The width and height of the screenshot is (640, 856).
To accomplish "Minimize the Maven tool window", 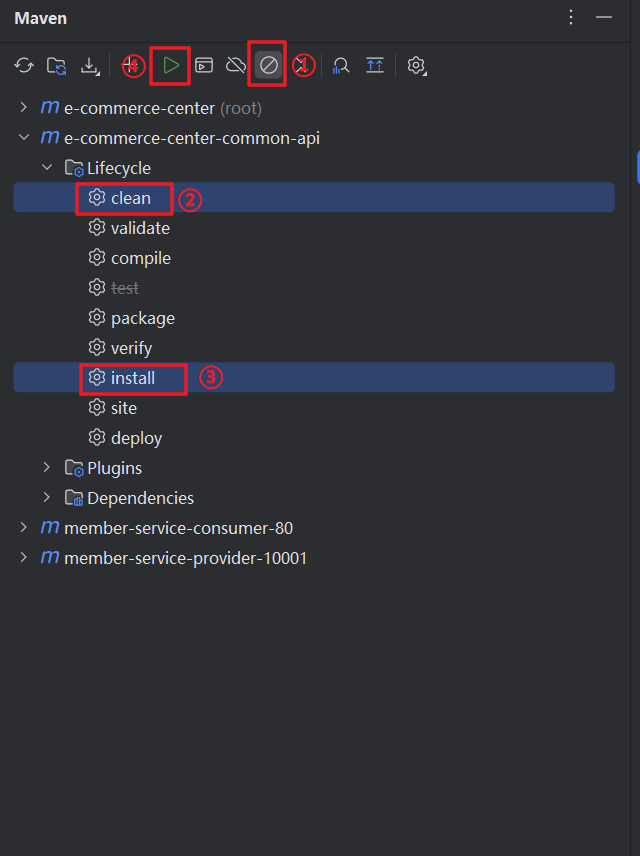I will [603, 18].
